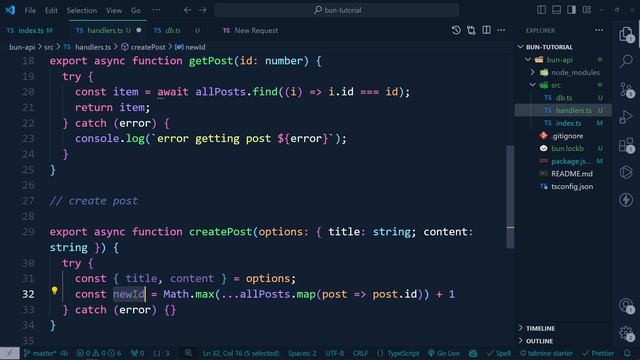Open Customize Layout icon in title bar

(x=587, y=10)
